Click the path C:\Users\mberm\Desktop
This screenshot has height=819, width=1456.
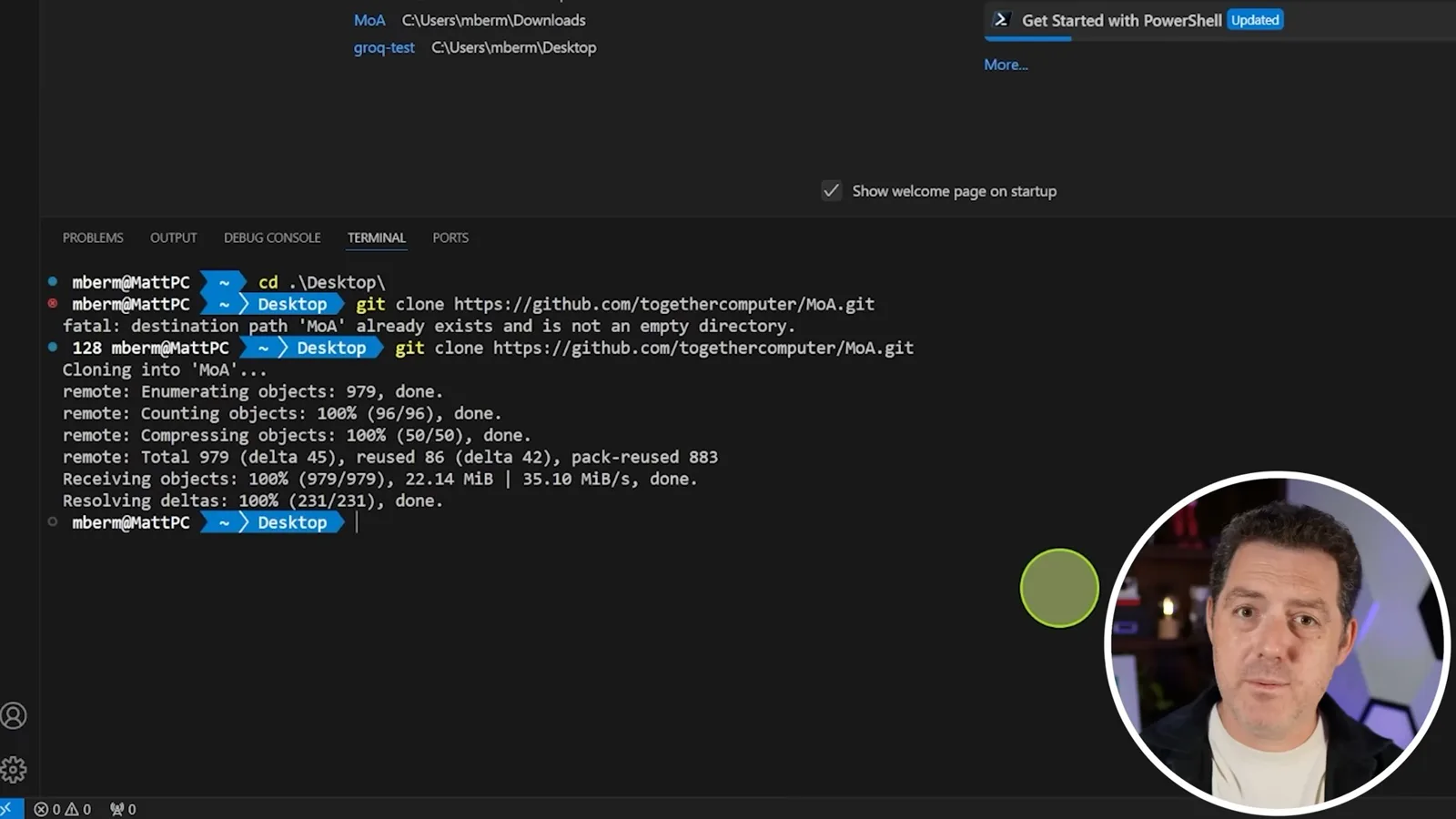coord(513,47)
